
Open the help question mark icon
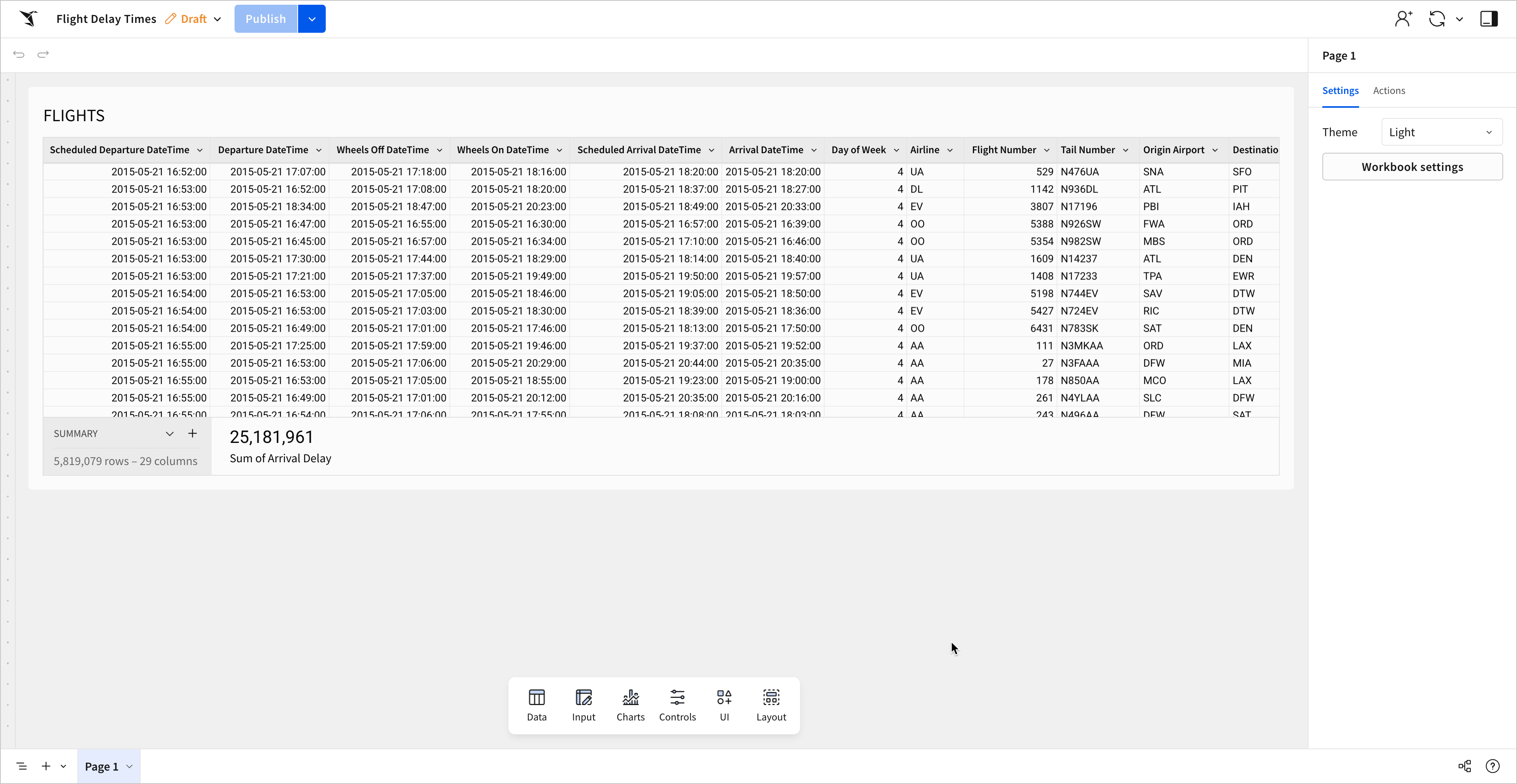pos(1492,766)
